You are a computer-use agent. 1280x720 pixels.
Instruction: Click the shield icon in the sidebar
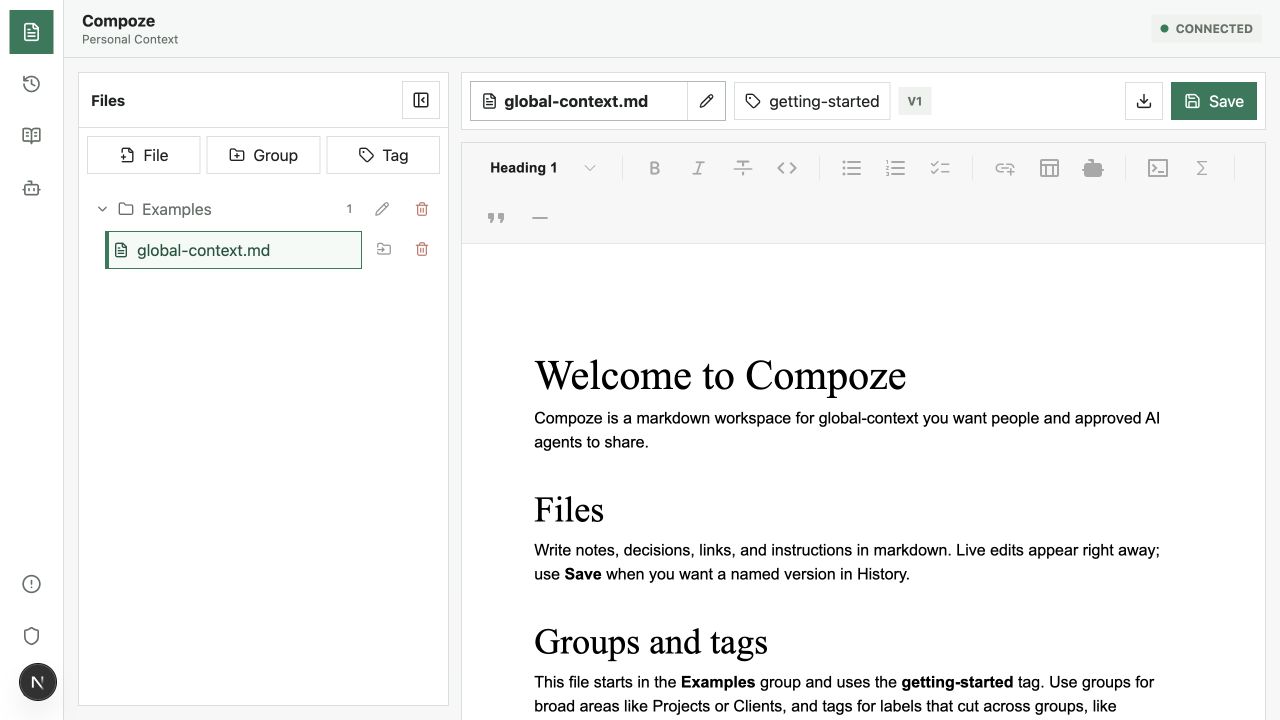[31, 636]
